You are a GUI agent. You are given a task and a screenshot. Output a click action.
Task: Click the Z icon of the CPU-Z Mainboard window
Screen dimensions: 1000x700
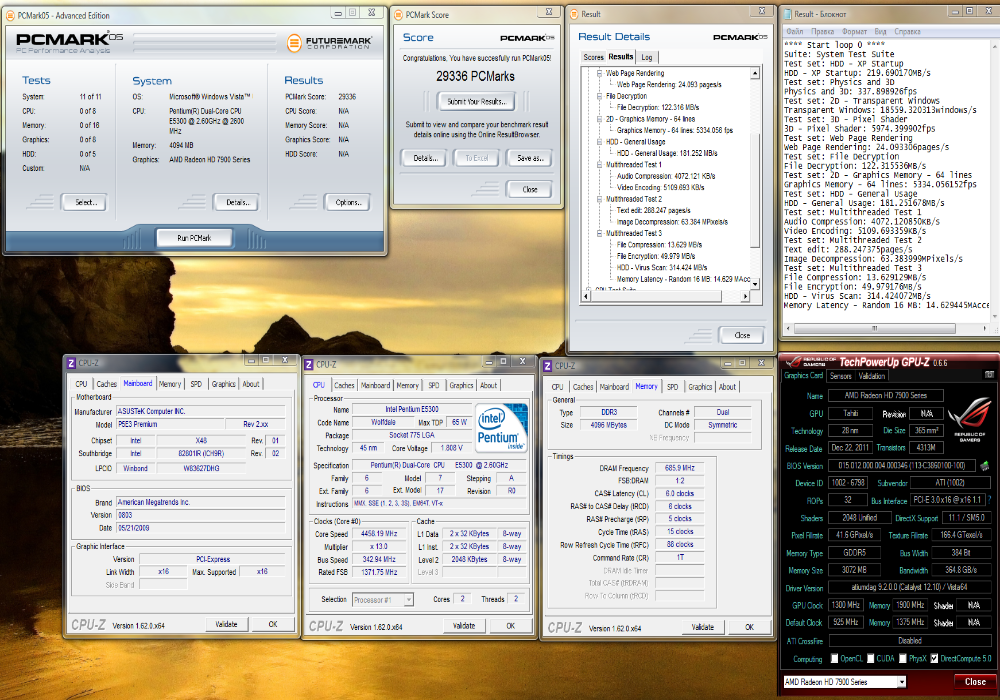[x=71, y=363]
